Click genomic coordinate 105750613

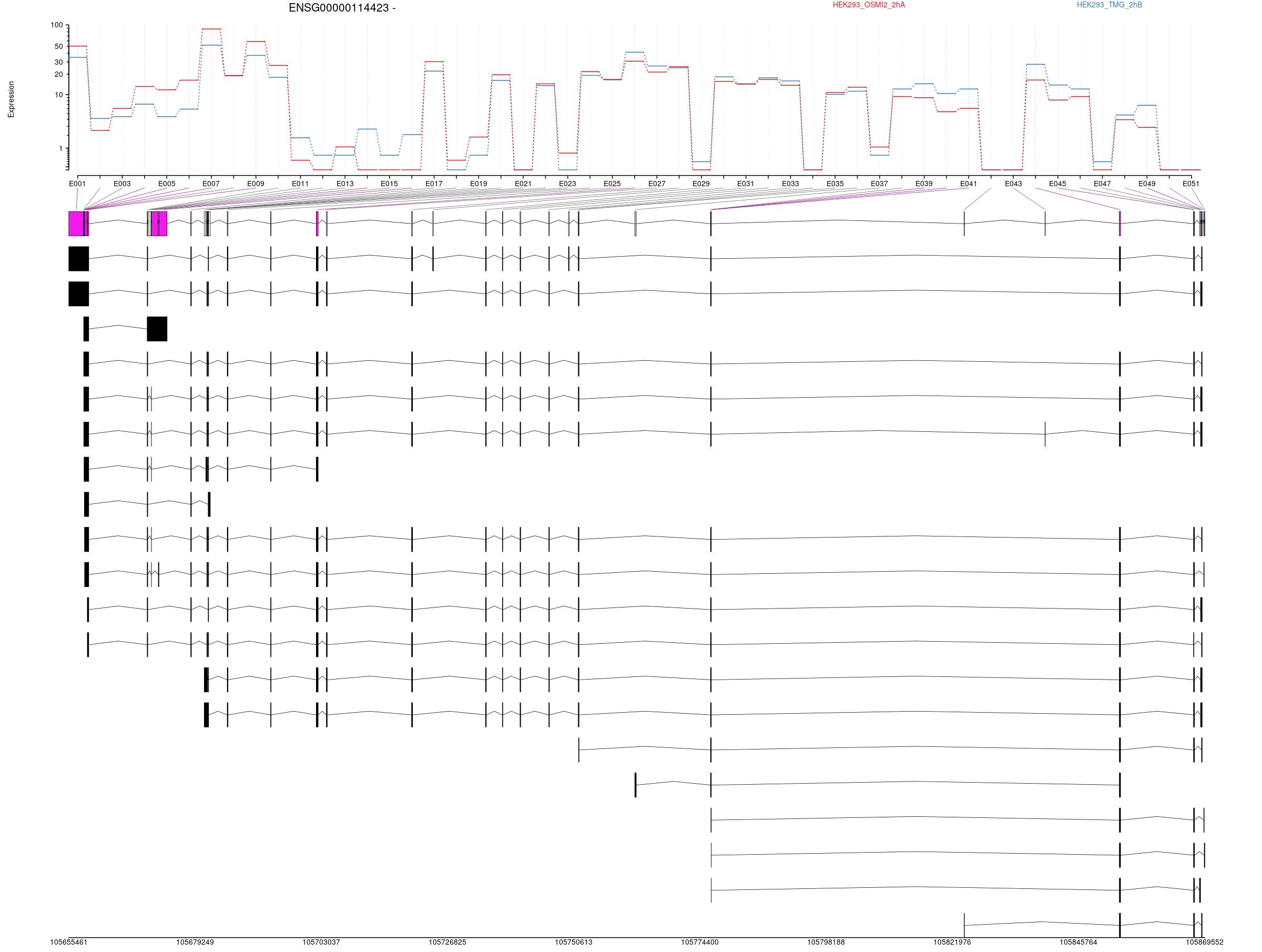point(573,943)
